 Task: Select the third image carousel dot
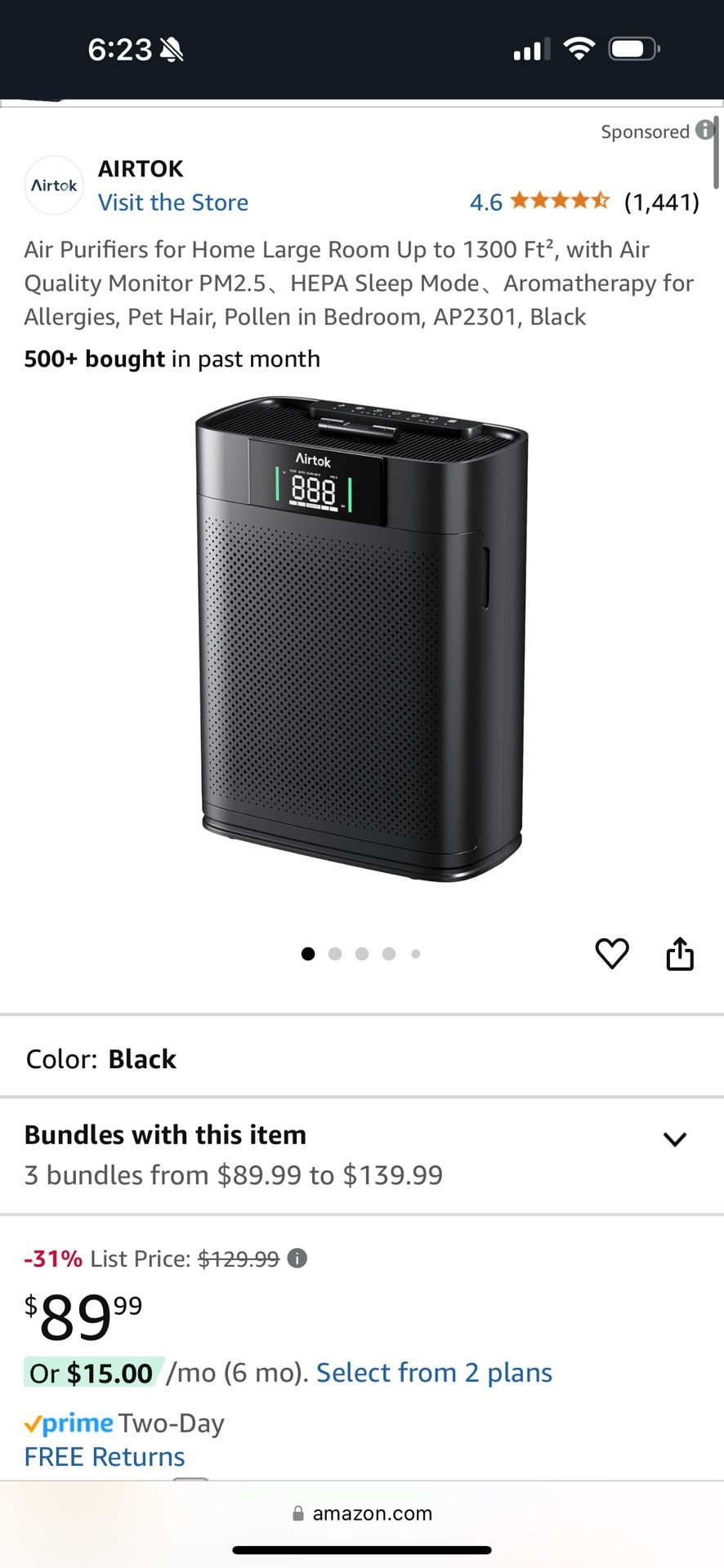click(x=362, y=954)
